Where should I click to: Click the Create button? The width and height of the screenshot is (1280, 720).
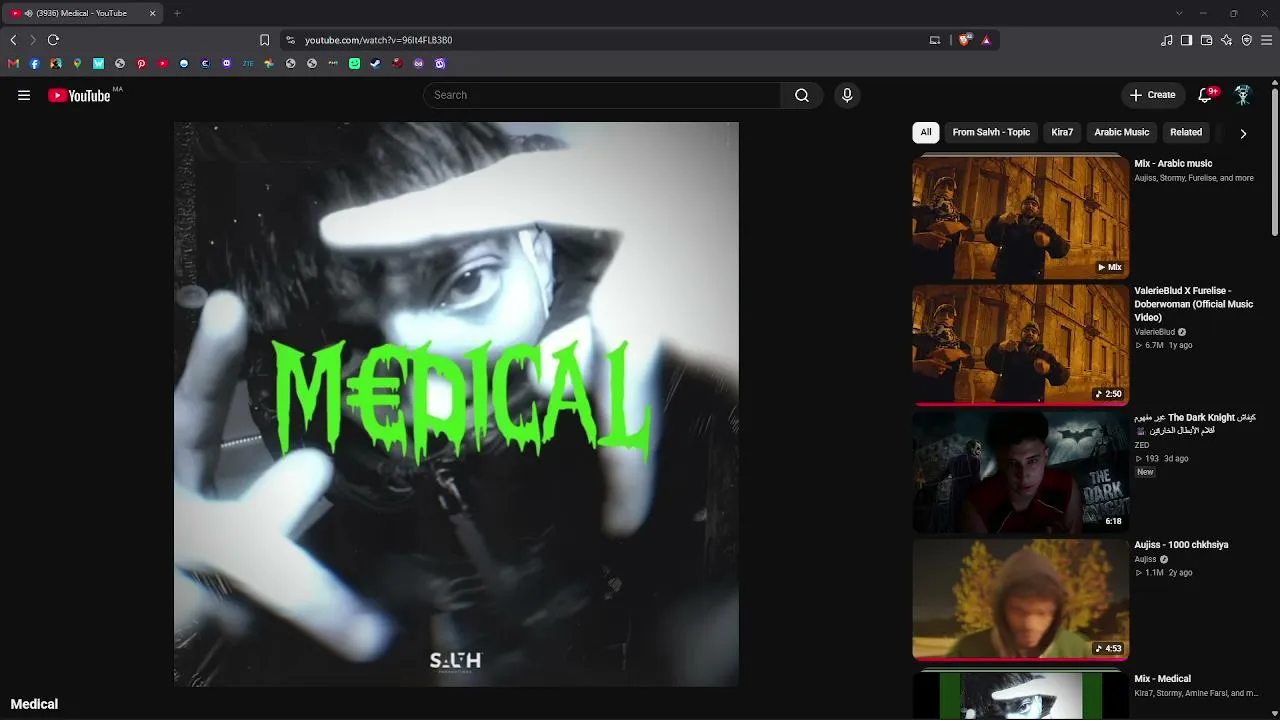pos(1153,95)
